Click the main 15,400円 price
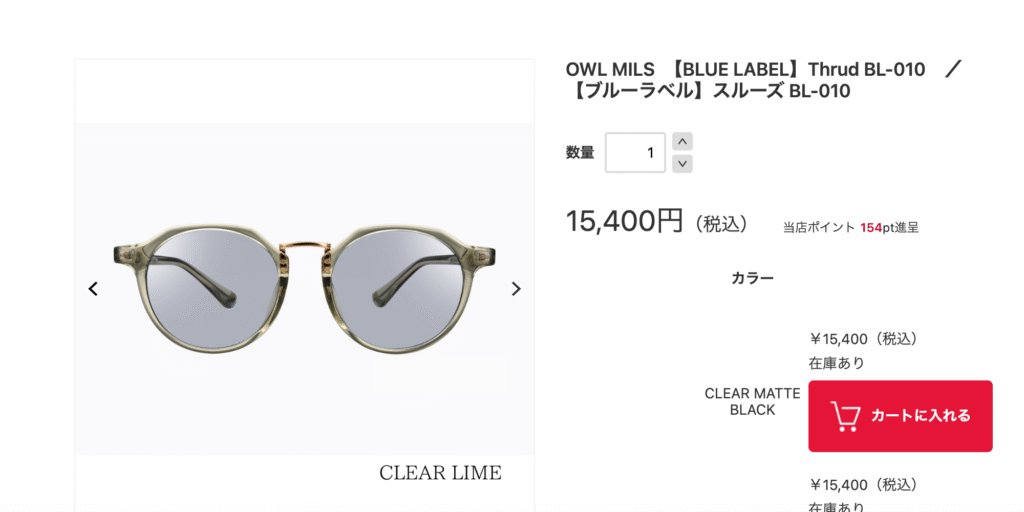This screenshot has width=1024, height=512. pos(624,221)
